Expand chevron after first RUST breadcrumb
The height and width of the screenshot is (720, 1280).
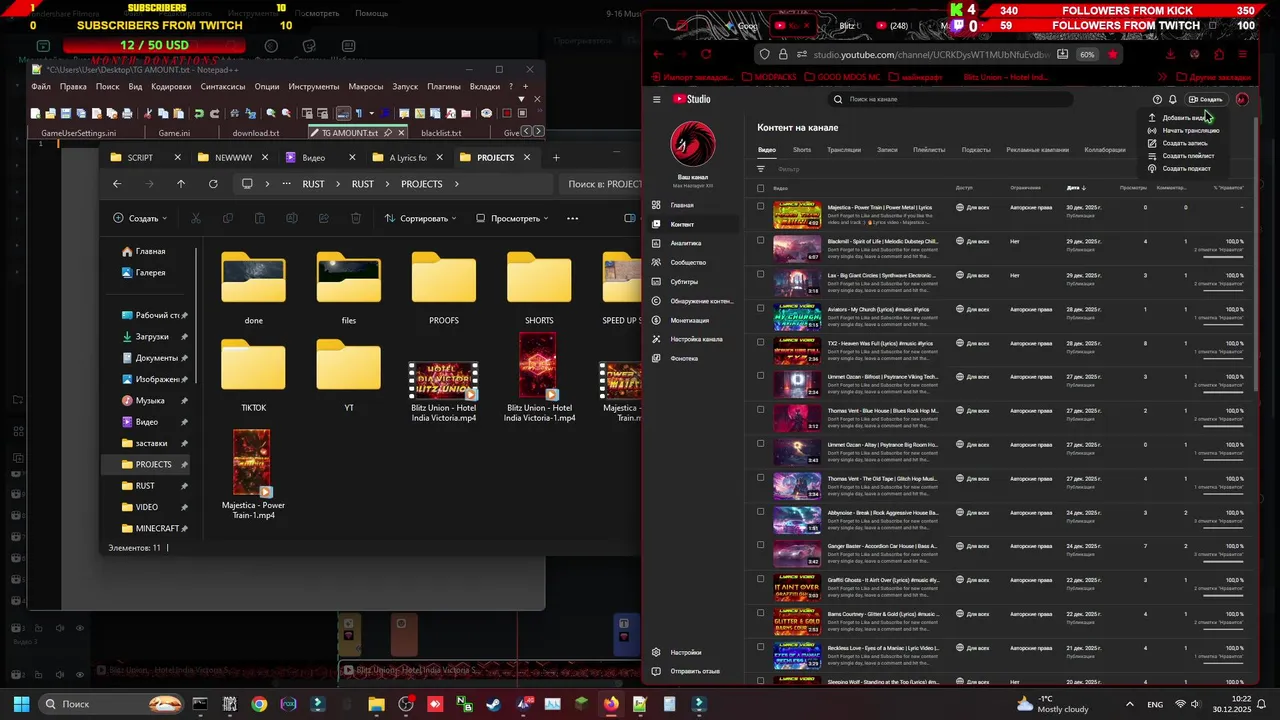point(338,184)
